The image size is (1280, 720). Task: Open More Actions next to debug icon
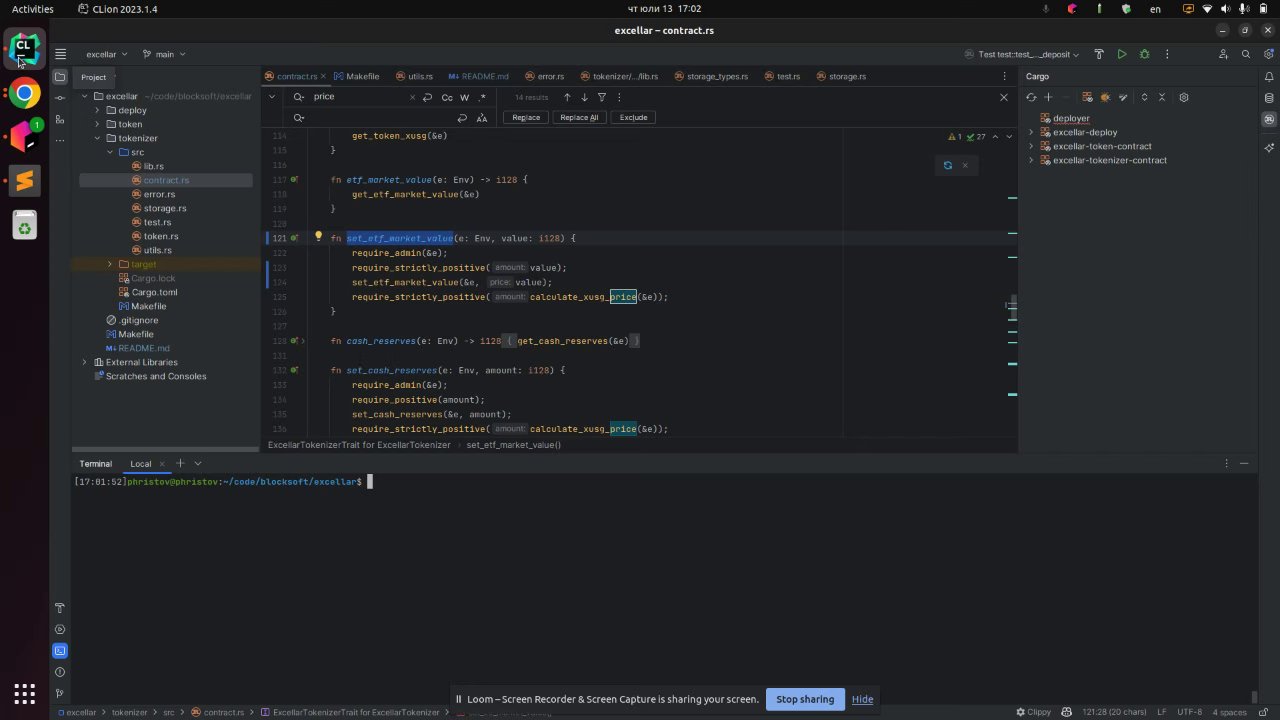tap(1167, 54)
